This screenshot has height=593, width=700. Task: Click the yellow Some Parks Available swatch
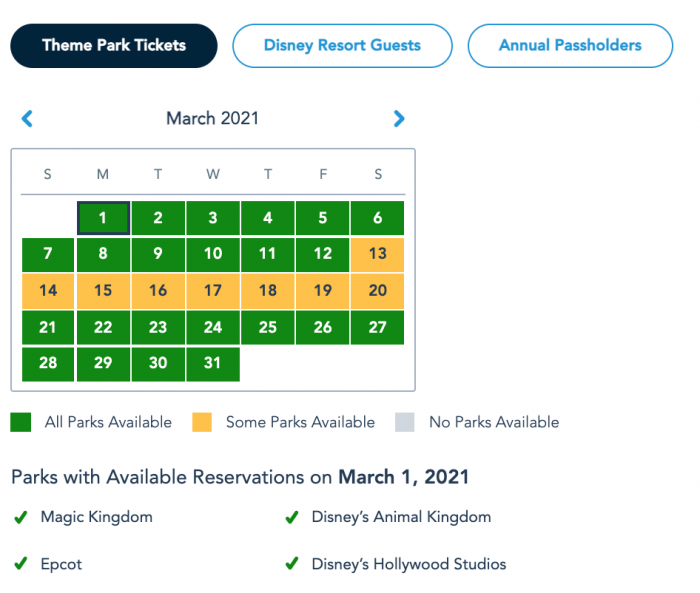[202, 422]
